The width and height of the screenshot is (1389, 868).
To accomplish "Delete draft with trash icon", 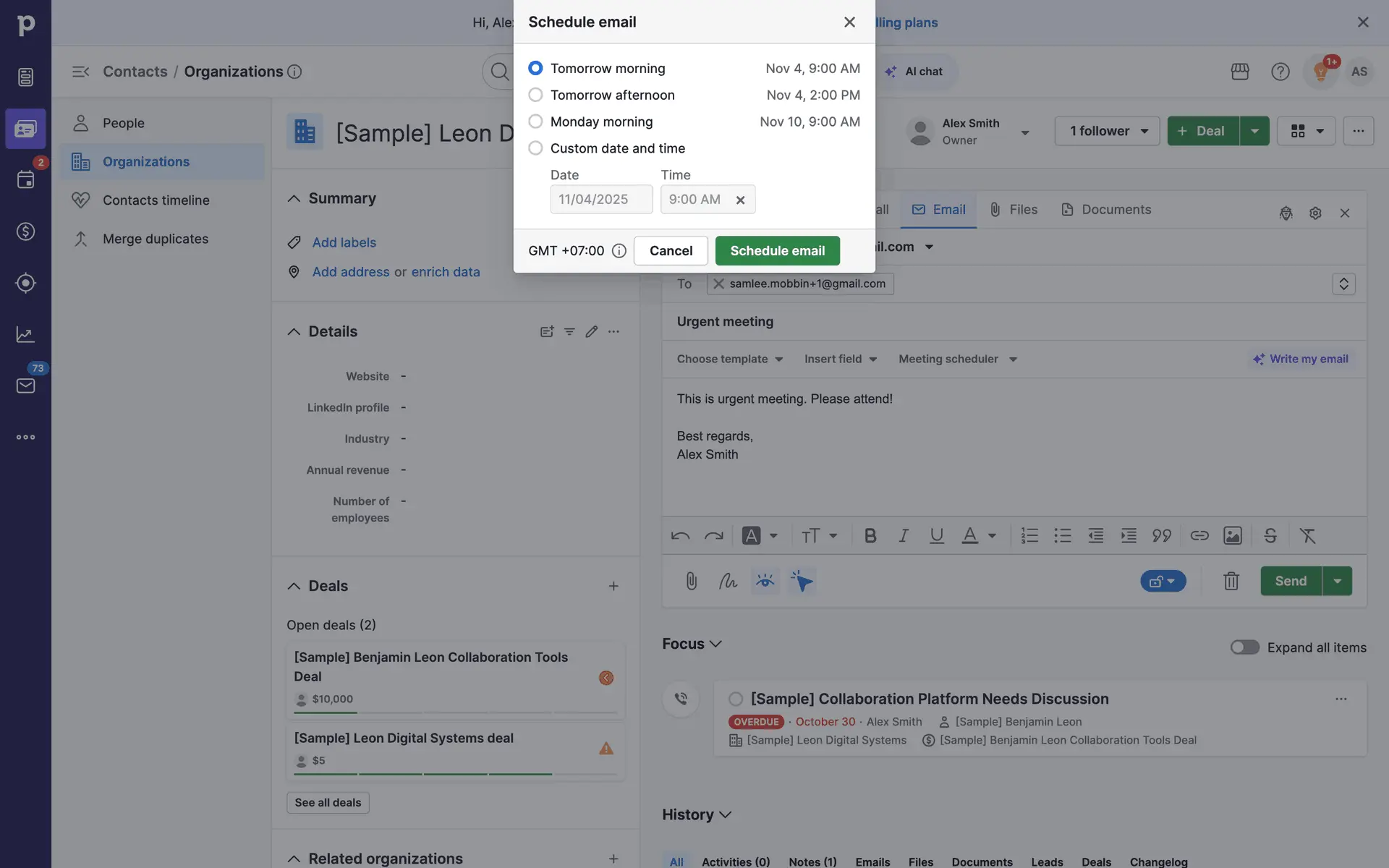I will (1231, 581).
